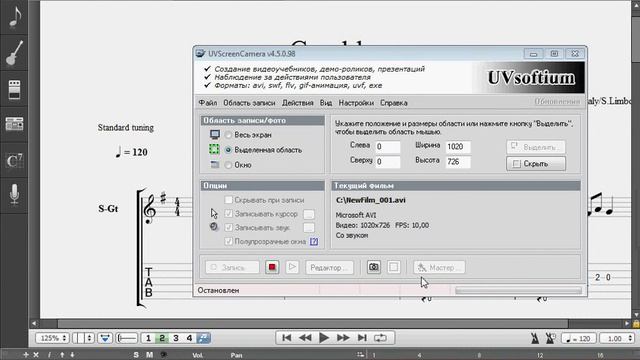Viewport: 640px width, 360px height.
Task: Open the Справка menu
Action: (393, 103)
